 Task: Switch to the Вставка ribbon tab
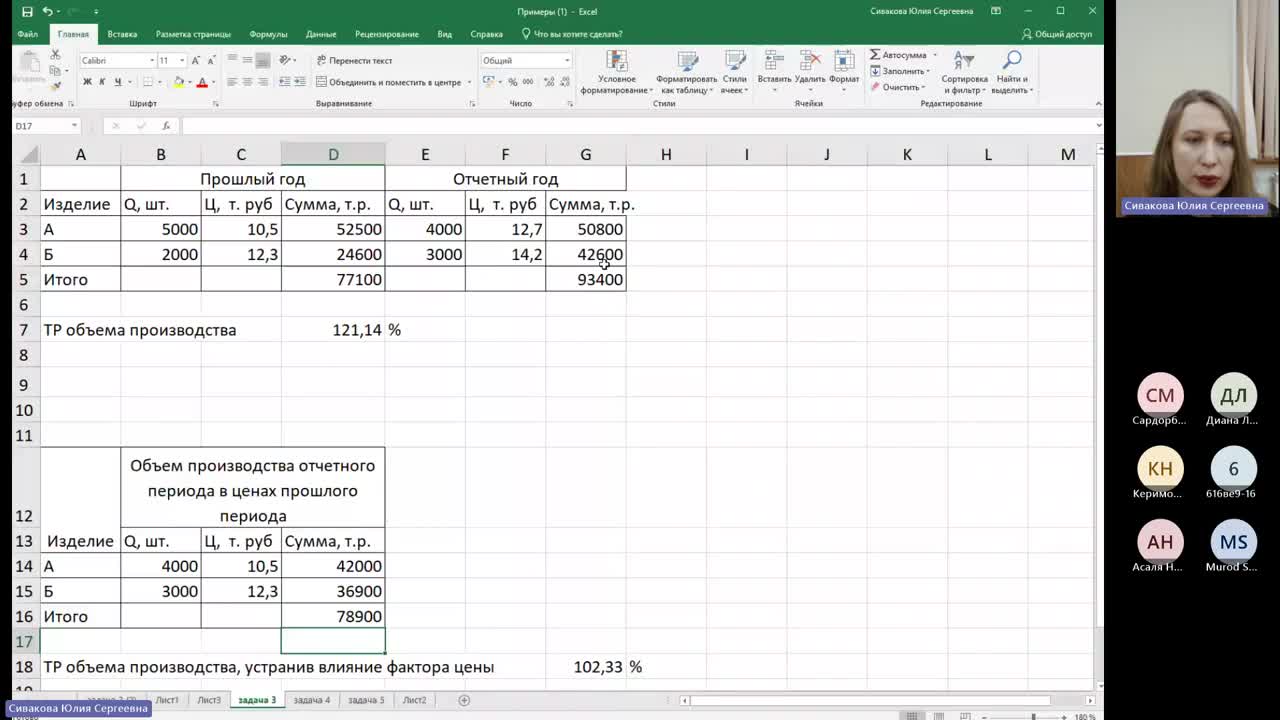[x=122, y=34]
